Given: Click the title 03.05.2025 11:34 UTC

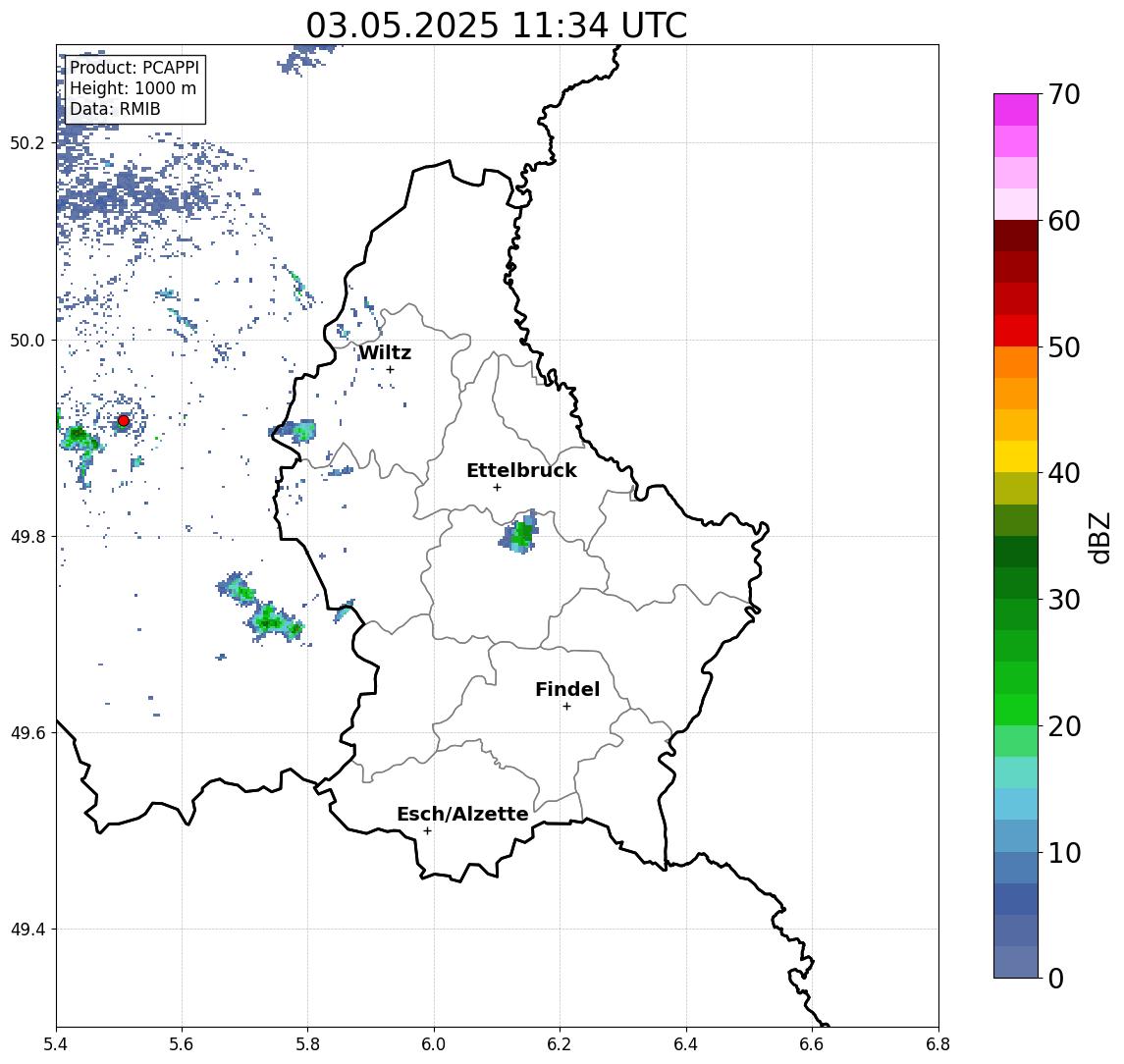Looking at the screenshot, I should coord(496,26).
